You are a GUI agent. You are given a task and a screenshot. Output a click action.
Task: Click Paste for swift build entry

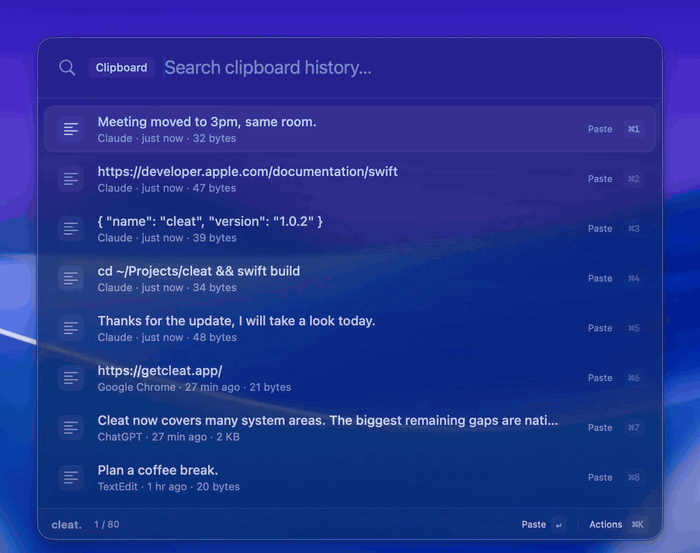[600, 279]
